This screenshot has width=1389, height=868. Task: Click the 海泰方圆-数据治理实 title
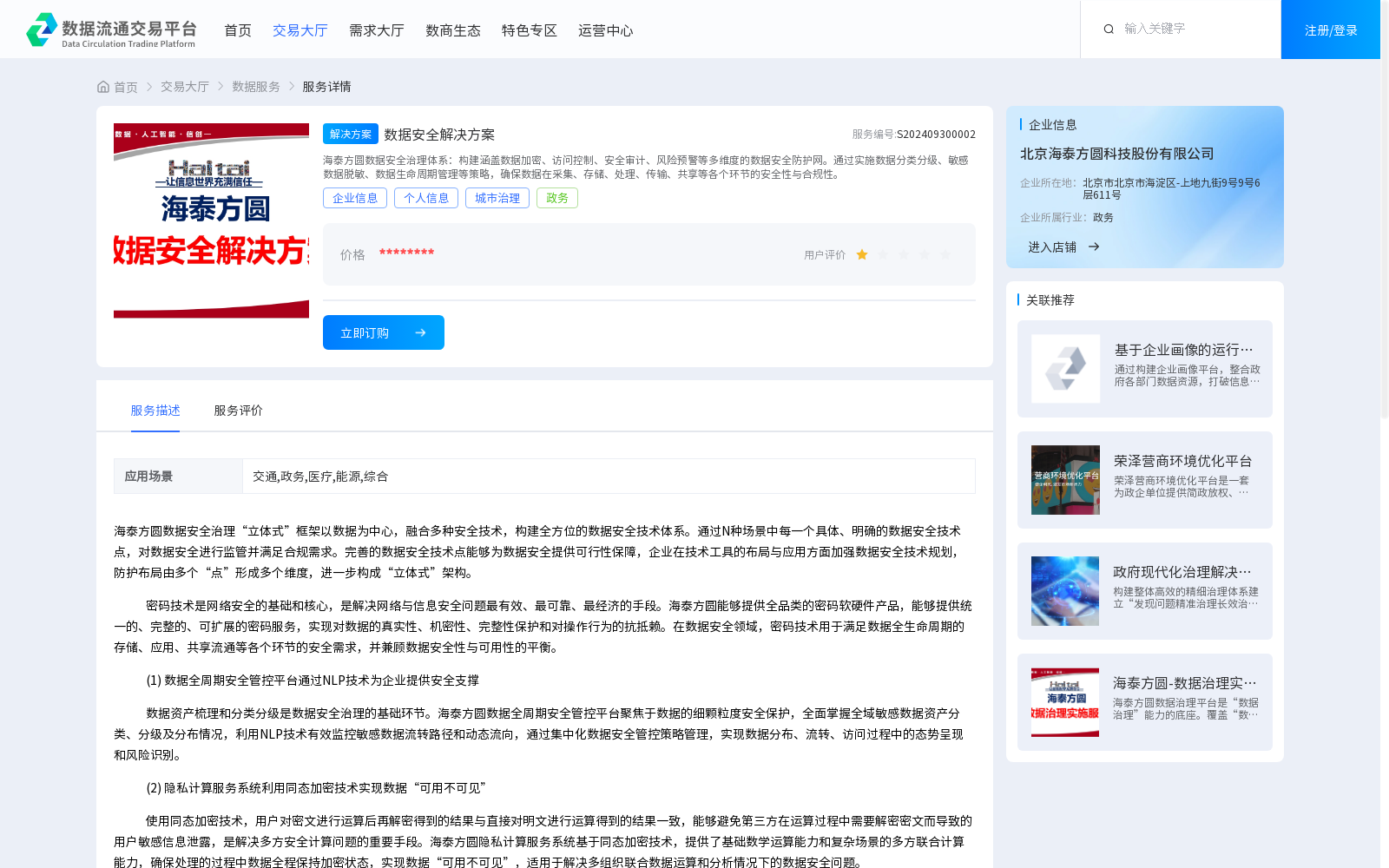(1185, 683)
